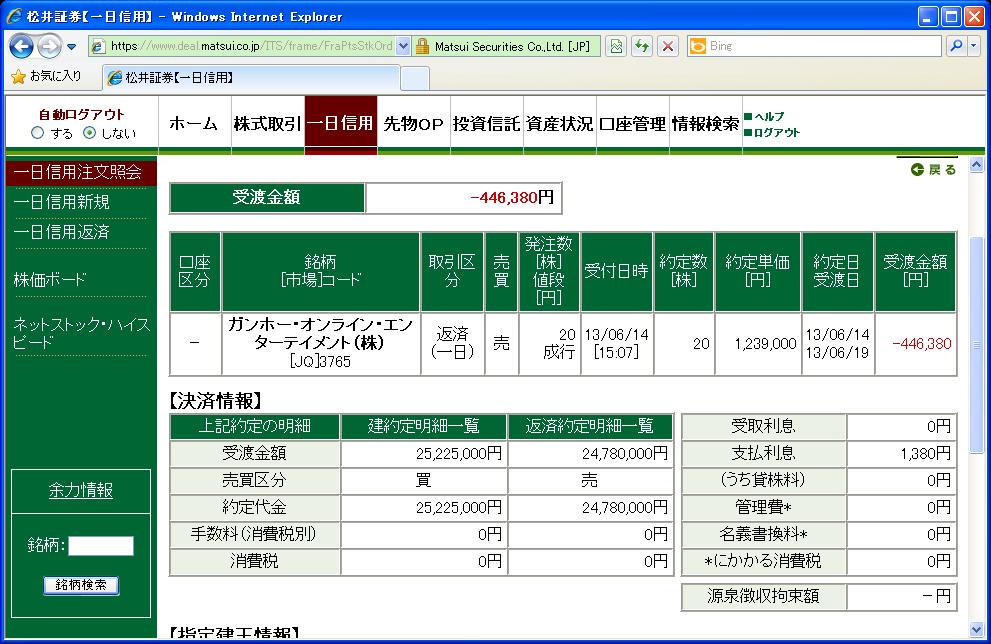Select auto-logout しない radio button
The image size is (991, 644).
point(89,133)
